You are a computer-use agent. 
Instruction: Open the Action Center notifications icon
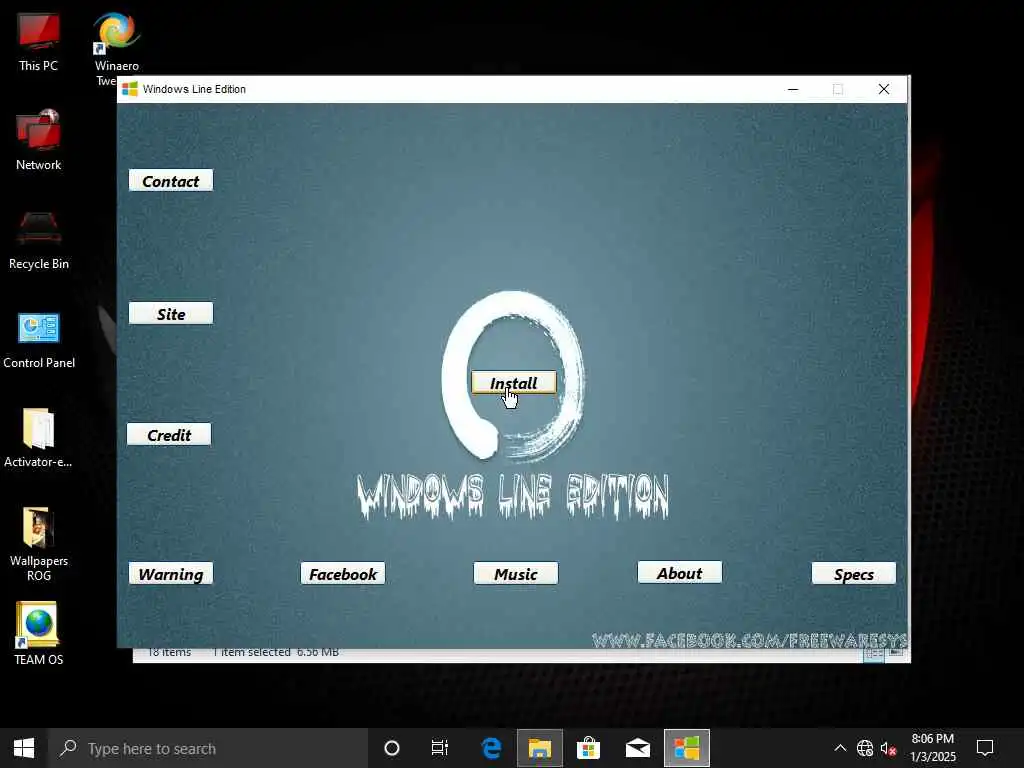985,748
